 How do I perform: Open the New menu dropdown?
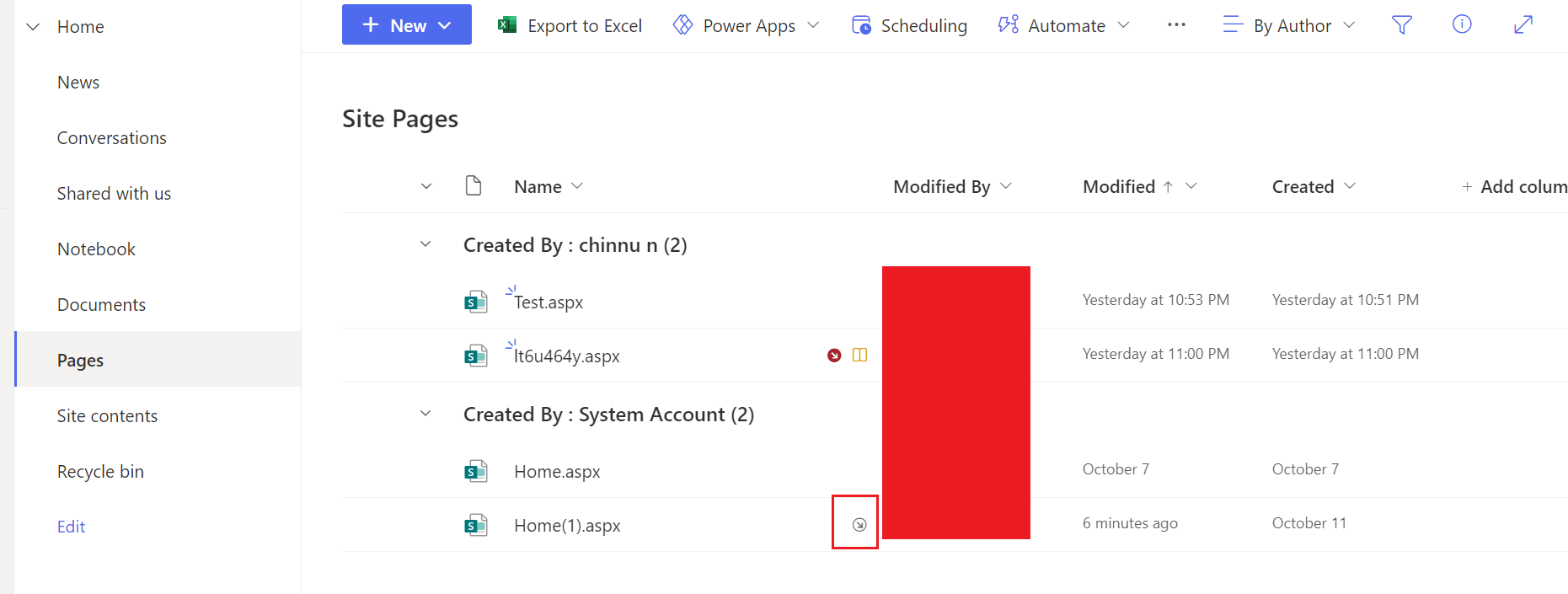407,24
